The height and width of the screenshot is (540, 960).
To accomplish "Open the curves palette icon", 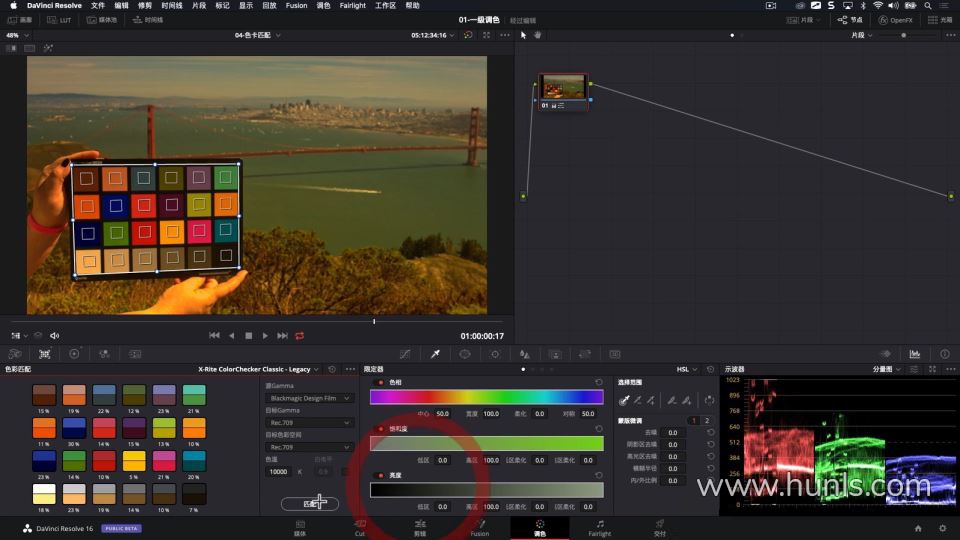I will click(405, 354).
